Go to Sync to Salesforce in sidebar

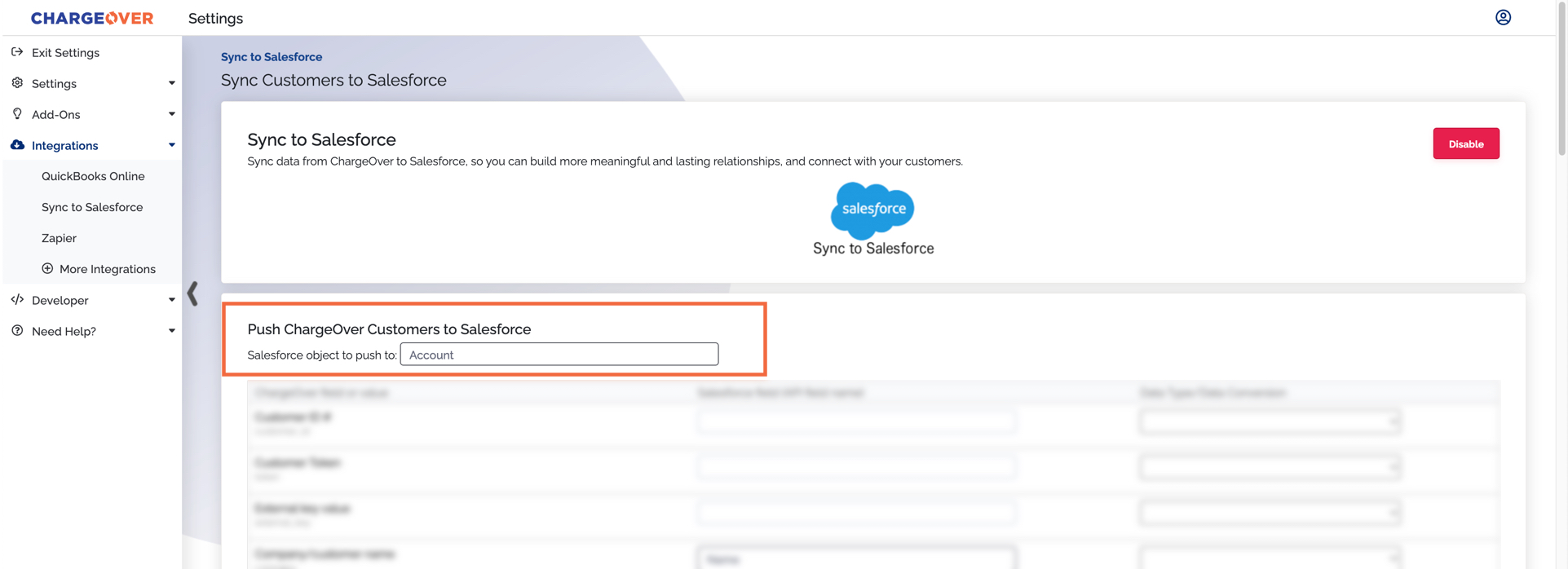92,207
